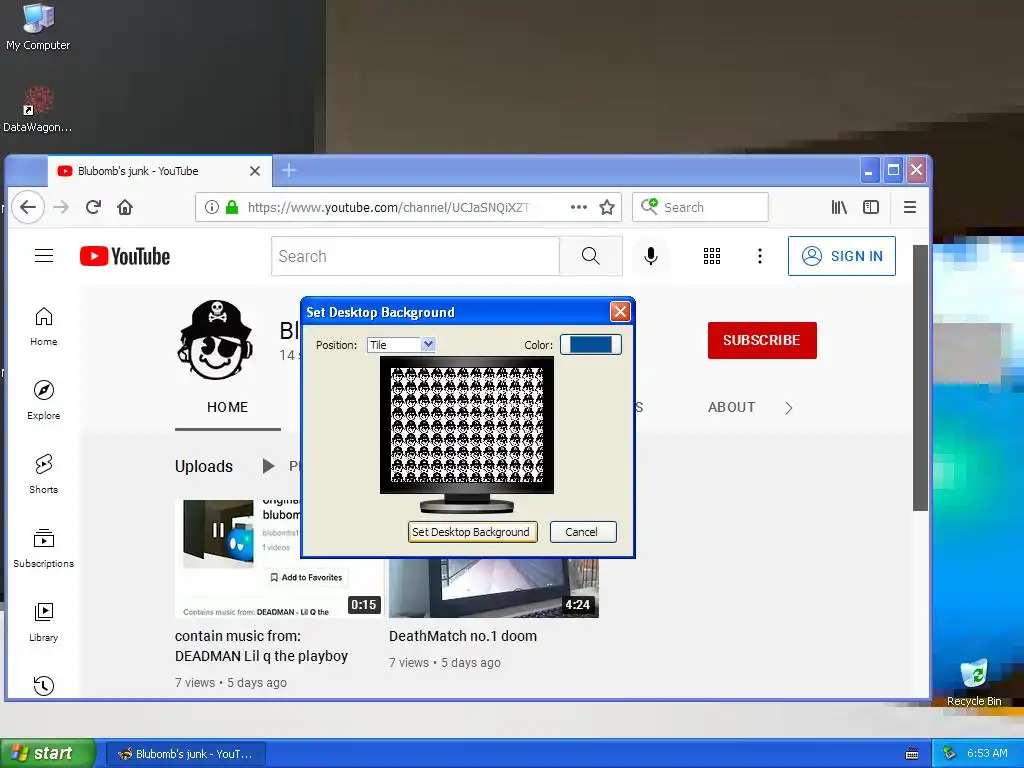
Task: Play all uploads triangle icon
Action: [x=268, y=466]
